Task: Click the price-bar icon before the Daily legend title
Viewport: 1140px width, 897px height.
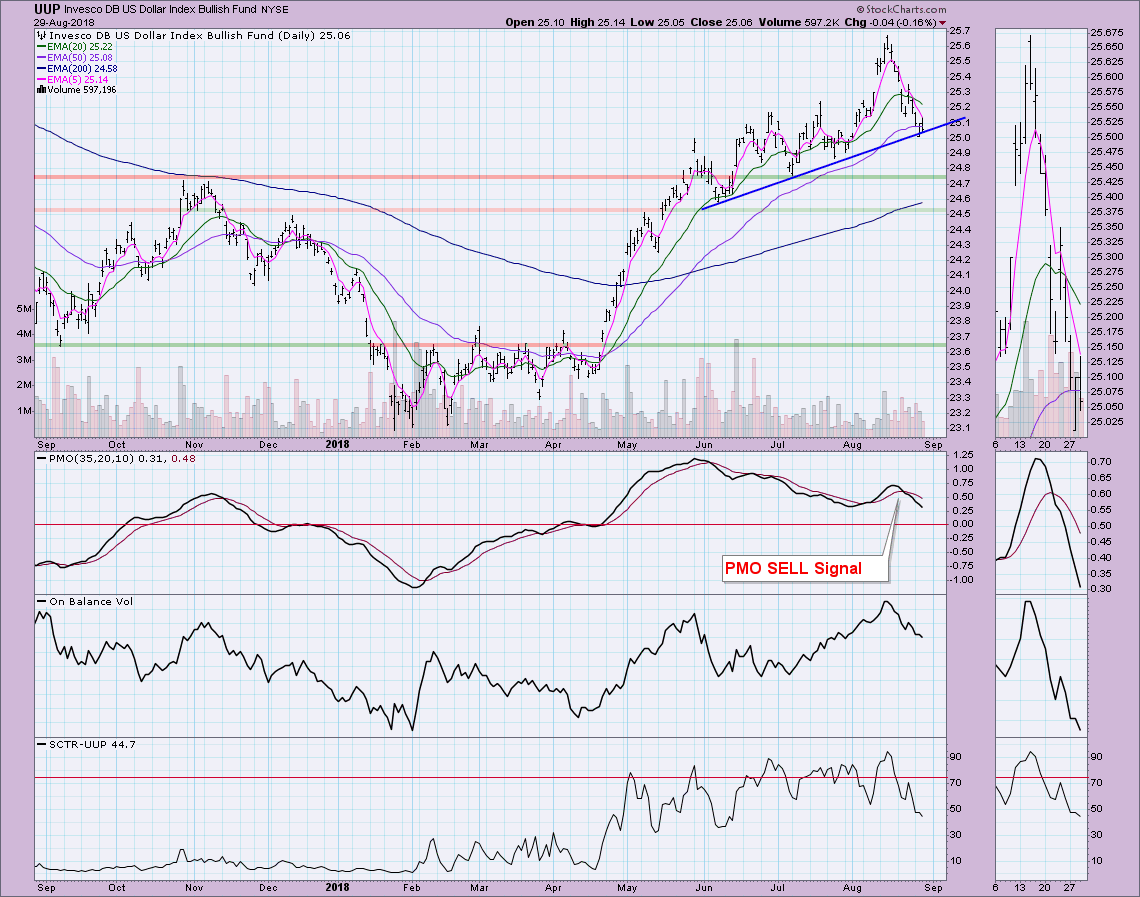Action: [x=41, y=35]
